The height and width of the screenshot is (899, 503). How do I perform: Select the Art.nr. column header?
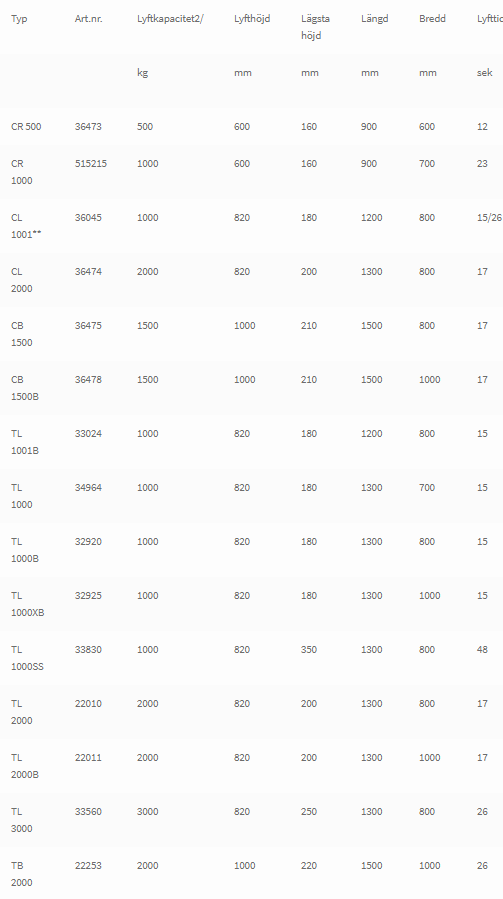(x=88, y=19)
